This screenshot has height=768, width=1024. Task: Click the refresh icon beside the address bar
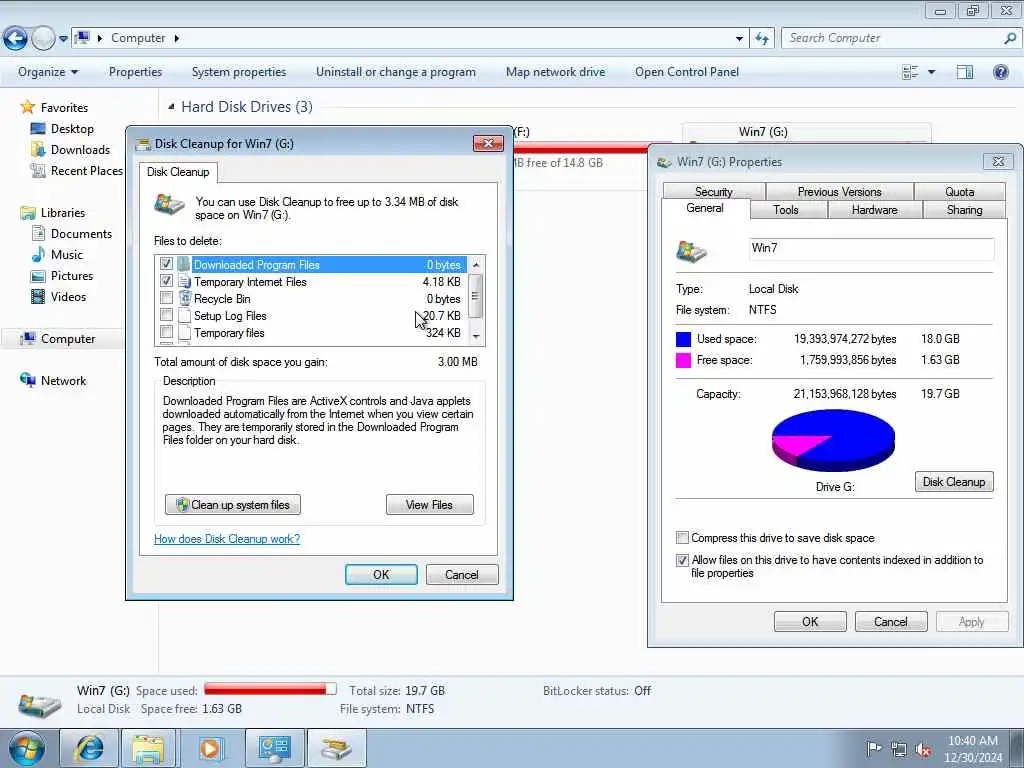coord(762,39)
